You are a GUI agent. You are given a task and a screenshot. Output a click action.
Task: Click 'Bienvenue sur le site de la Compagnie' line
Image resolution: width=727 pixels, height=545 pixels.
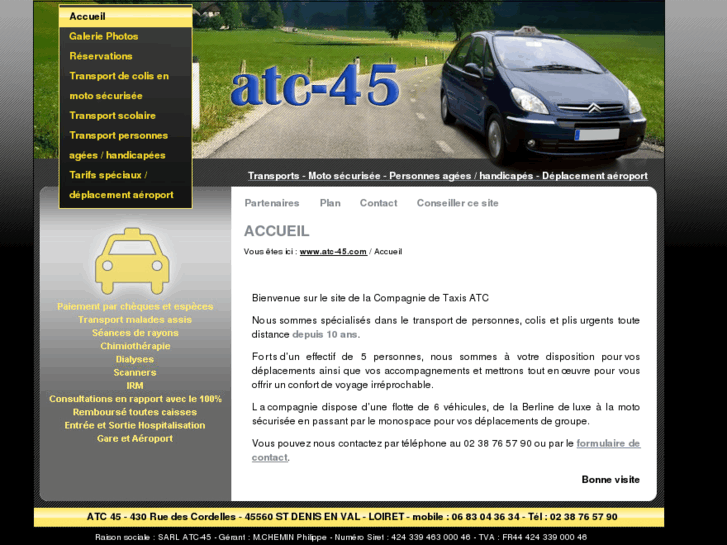pos(370,298)
